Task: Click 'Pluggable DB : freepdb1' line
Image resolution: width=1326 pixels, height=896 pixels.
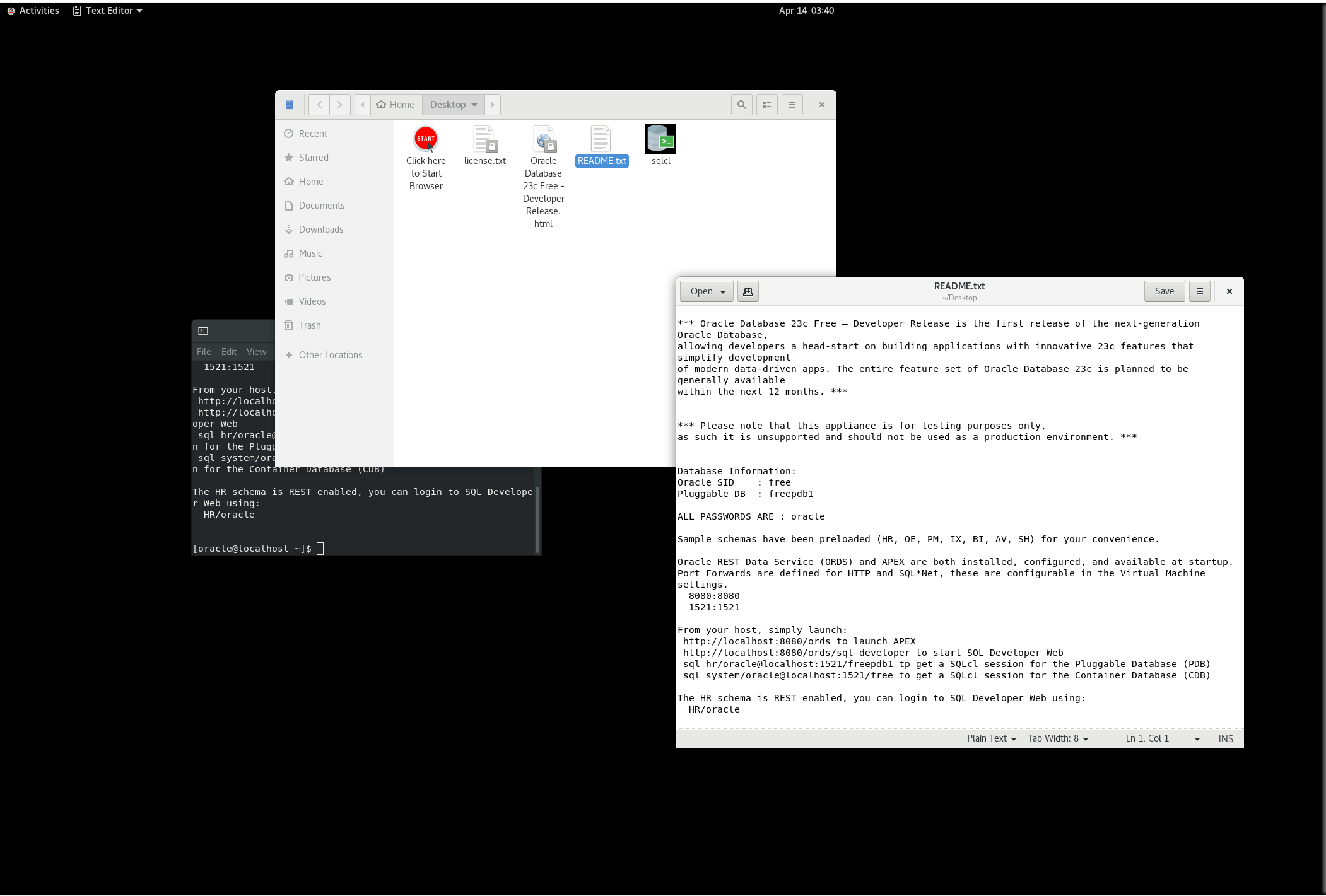Action: coord(745,494)
